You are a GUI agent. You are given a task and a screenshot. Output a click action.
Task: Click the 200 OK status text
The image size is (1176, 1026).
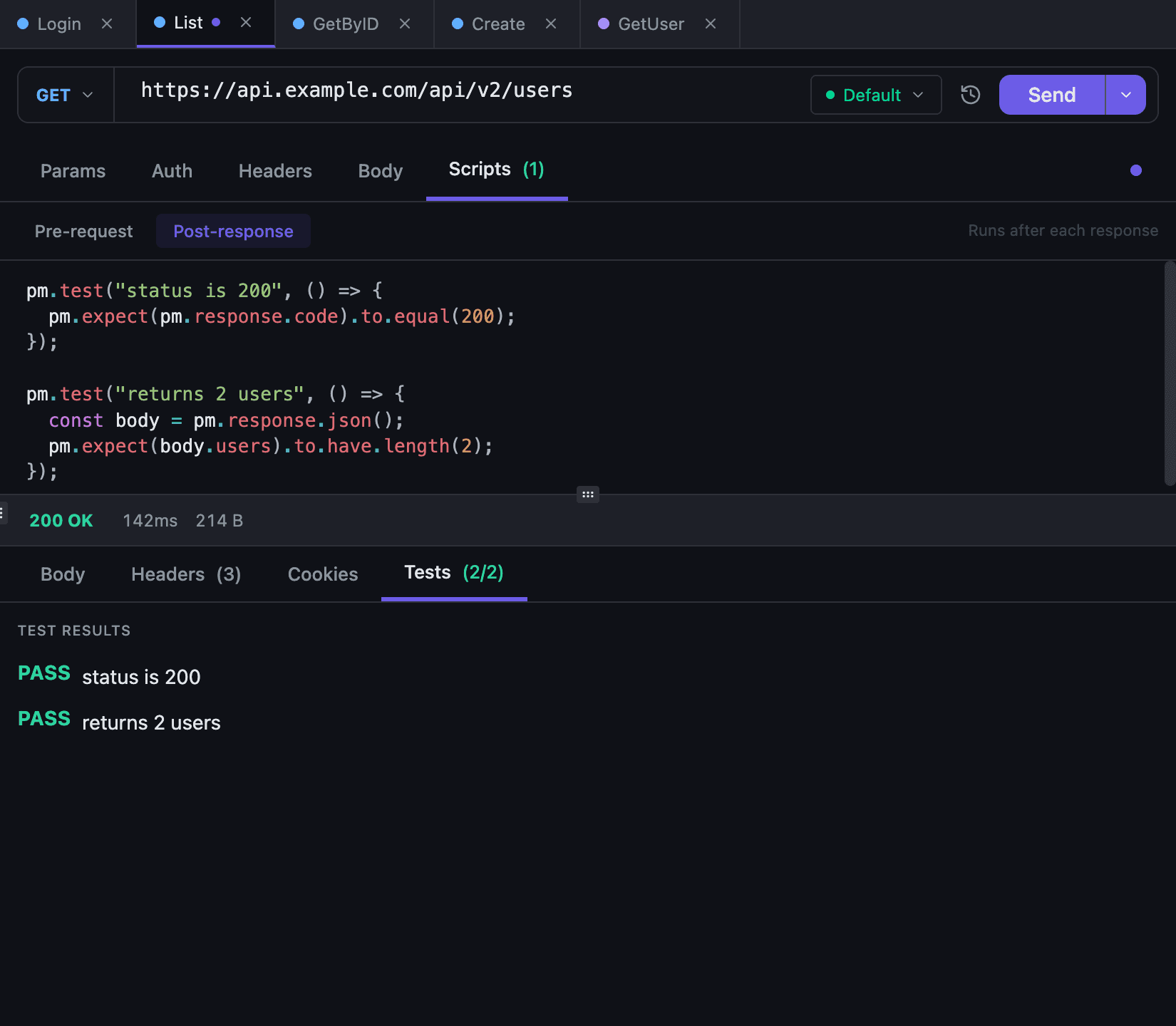click(x=61, y=521)
